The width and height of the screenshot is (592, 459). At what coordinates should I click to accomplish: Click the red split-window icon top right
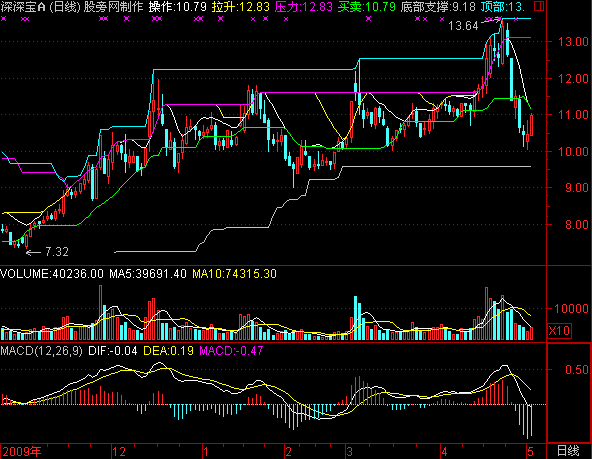click(x=539, y=6)
